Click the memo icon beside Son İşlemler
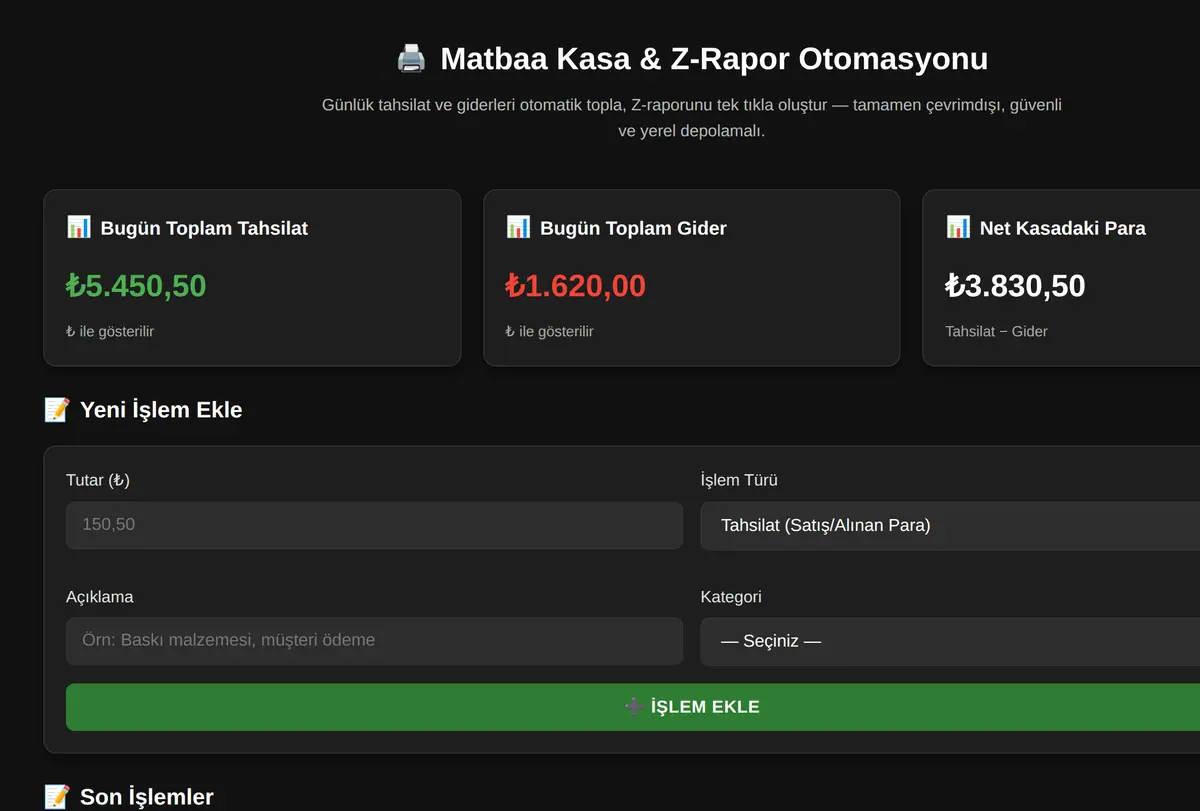 click(57, 797)
